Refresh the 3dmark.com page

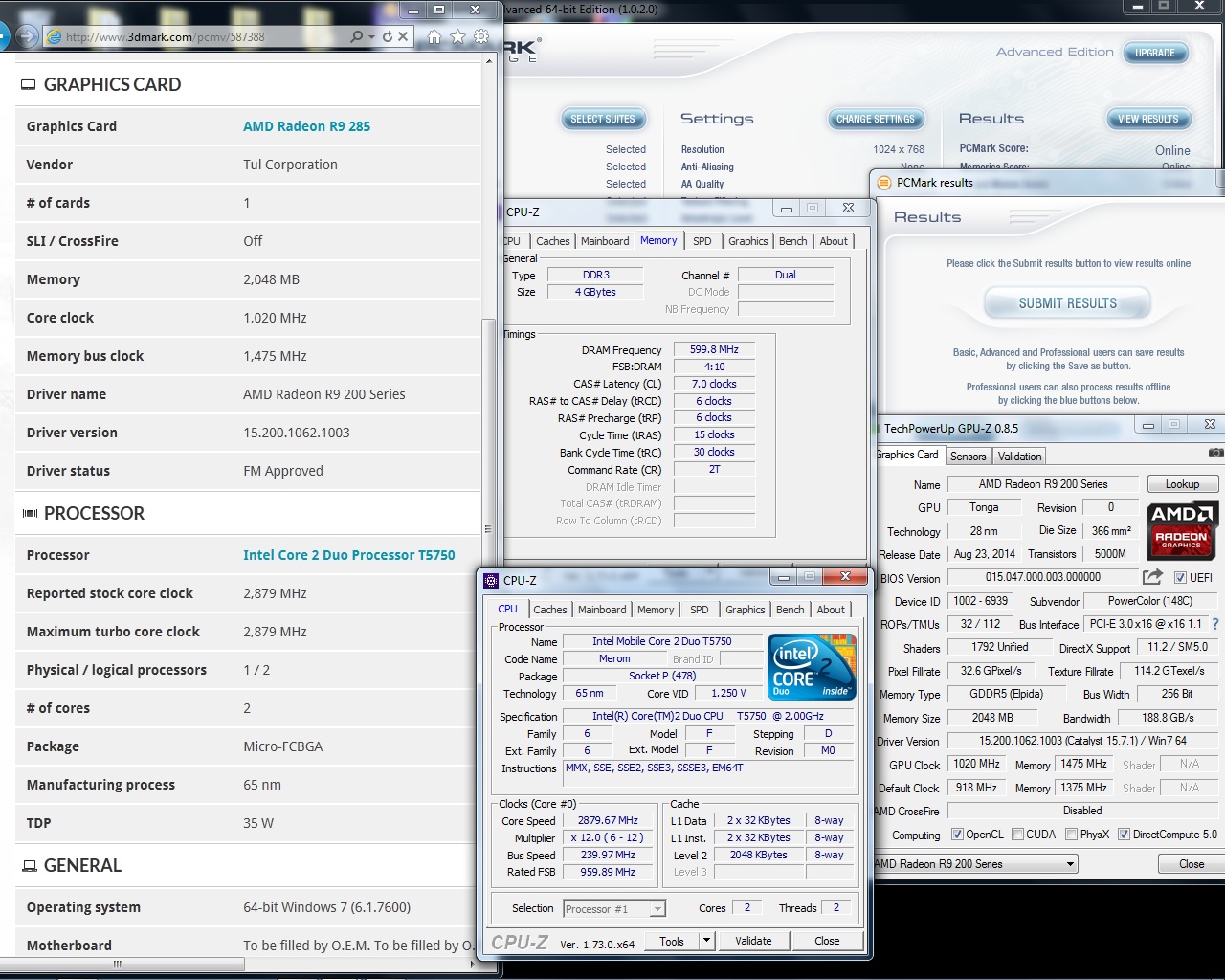(388, 36)
